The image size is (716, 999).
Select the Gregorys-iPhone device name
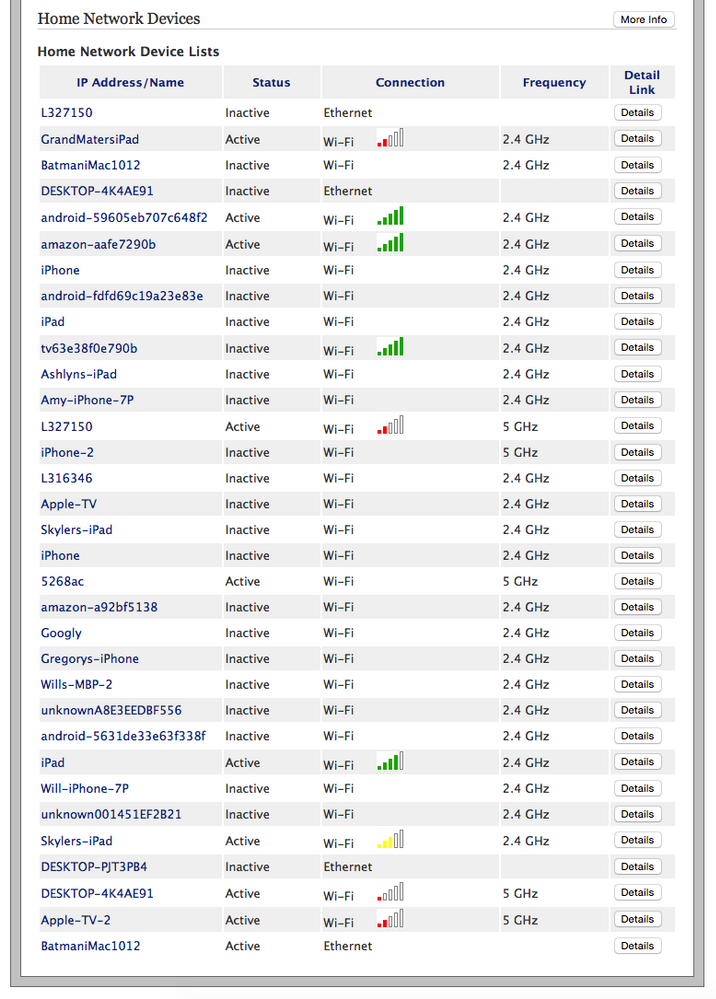(x=90, y=659)
